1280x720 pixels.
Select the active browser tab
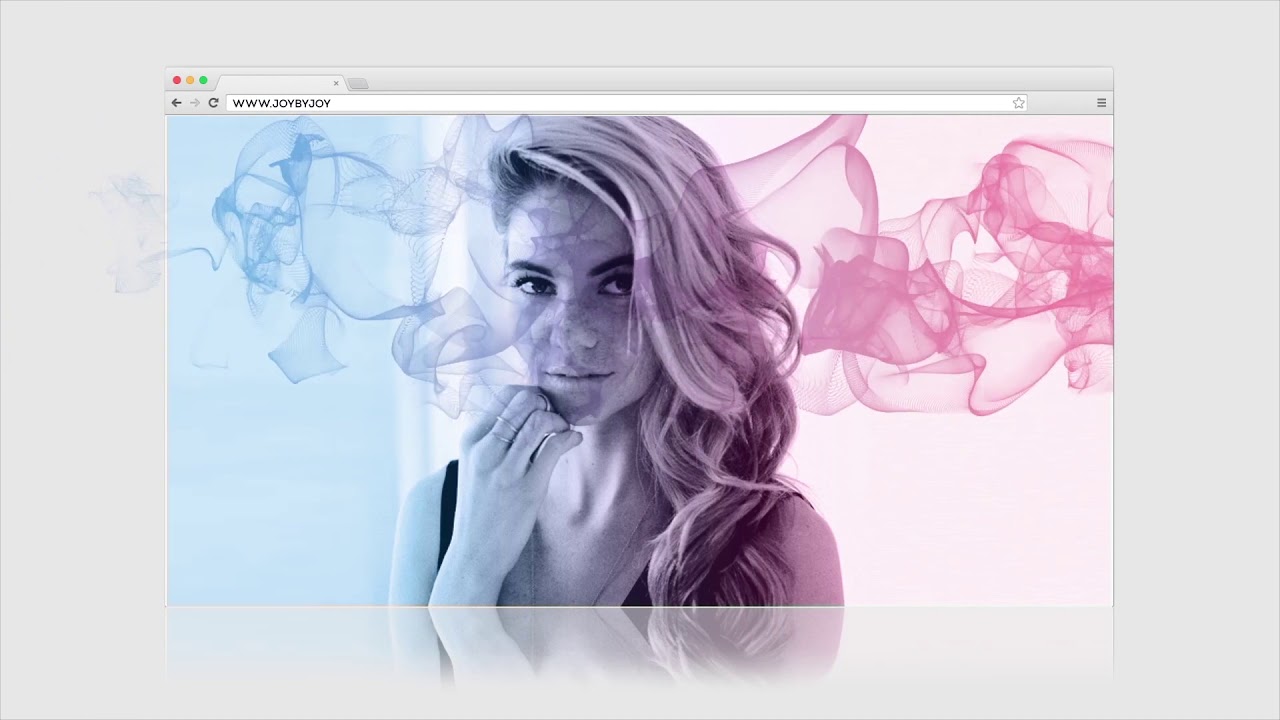coord(280,83)
